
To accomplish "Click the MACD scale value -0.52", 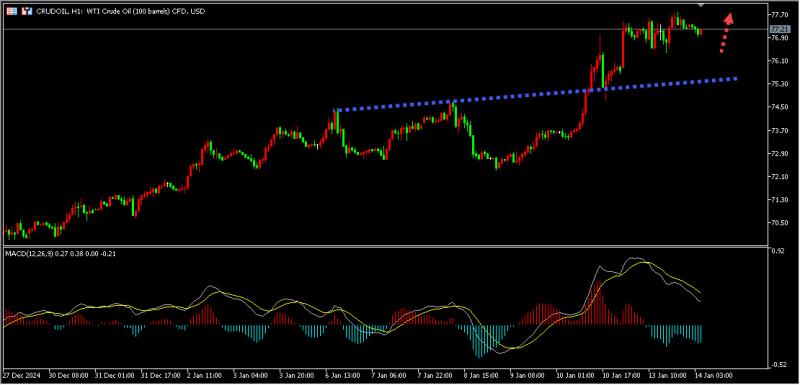I will (778, 365).
